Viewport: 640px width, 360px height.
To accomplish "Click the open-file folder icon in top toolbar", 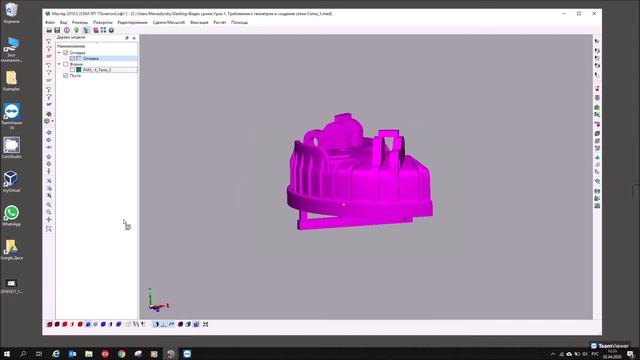I will coord(49,31).
